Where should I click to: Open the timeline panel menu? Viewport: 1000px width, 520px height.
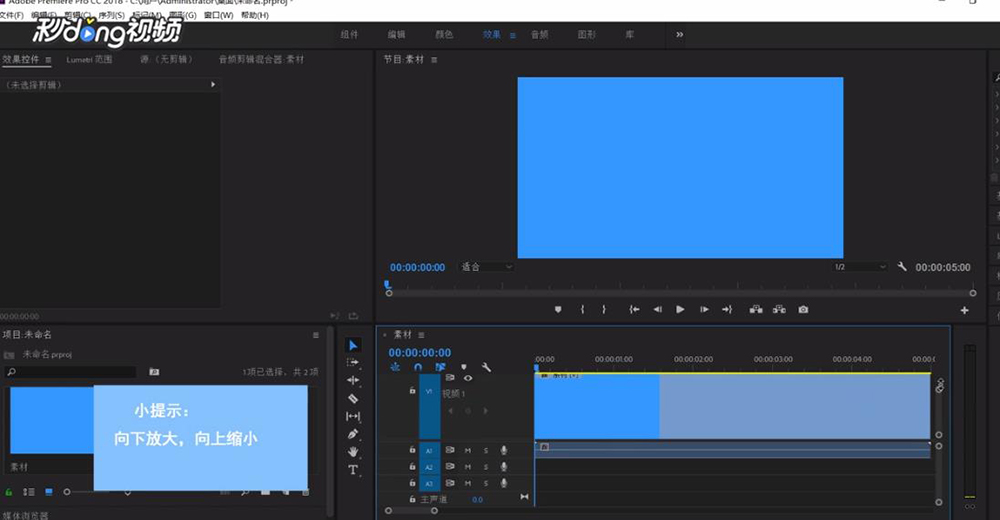pos(421,334)
